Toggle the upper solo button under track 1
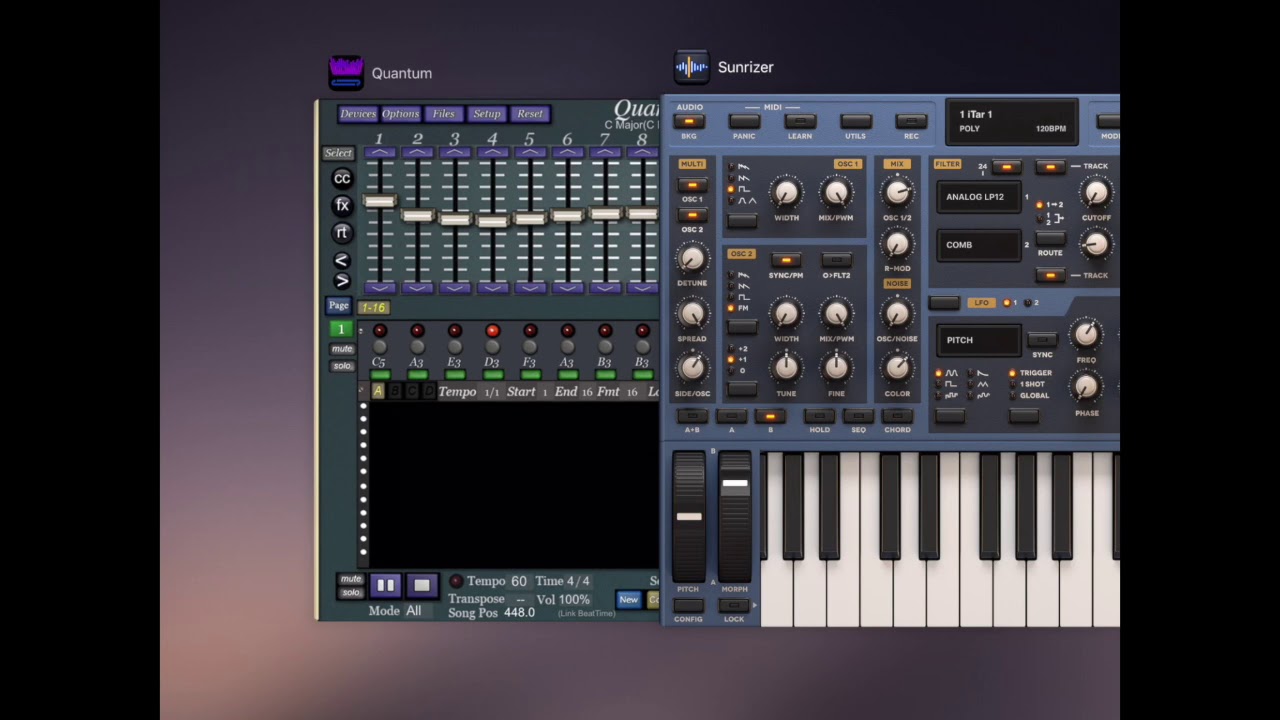Screen dimensions: 1280x720 pyautogui.click(x=342, y=366)
